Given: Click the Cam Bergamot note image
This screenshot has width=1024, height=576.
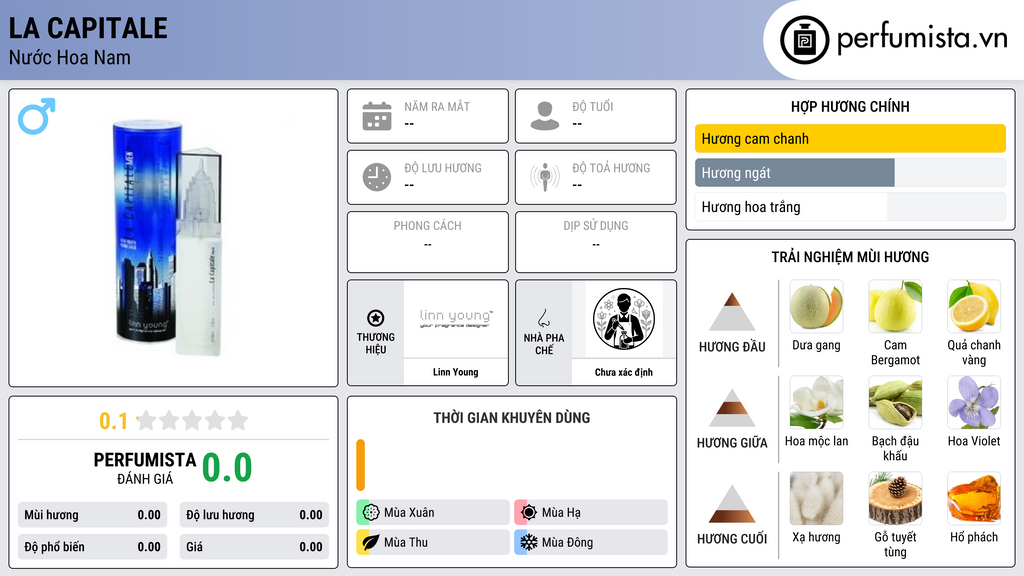Looking at the screenshot, I should (x=895, y=306).
